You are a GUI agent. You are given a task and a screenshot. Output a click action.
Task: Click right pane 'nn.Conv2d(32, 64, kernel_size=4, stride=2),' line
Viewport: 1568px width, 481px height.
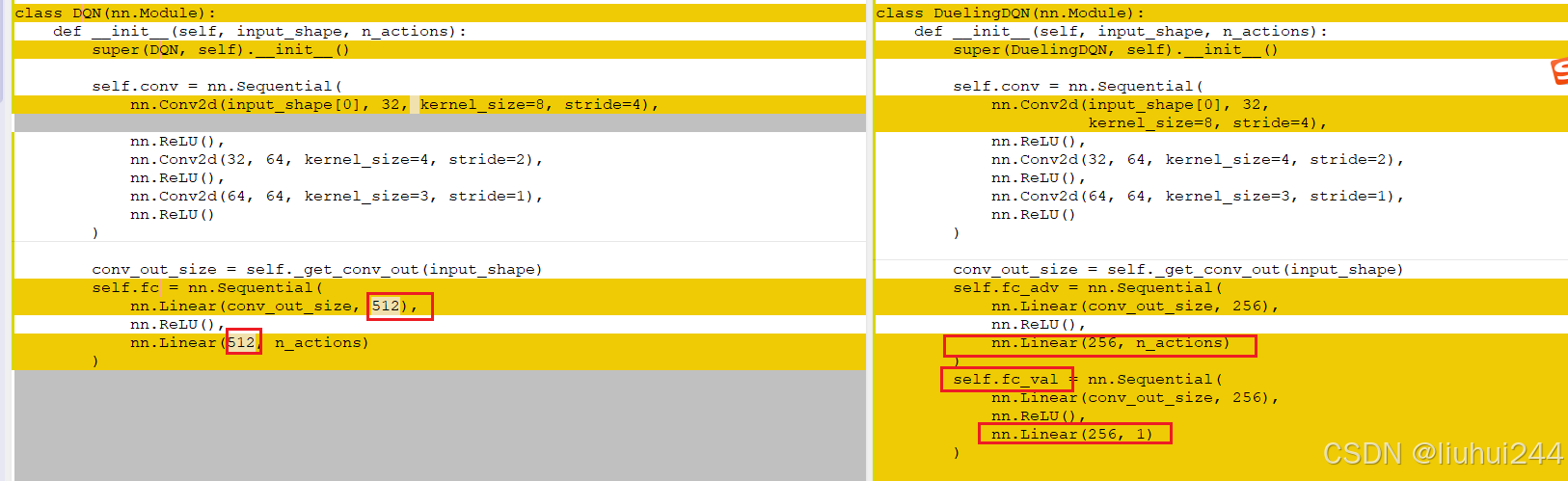point(1198,160)
